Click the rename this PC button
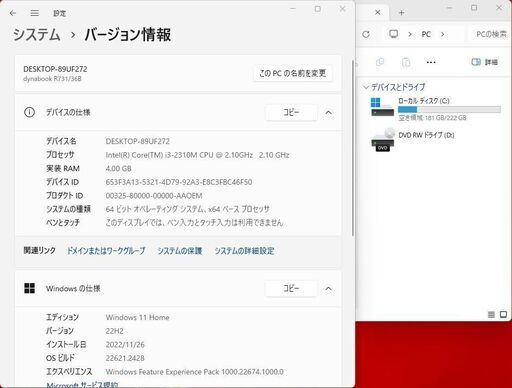The image size is (512, 388). click(x=292, y=73)
